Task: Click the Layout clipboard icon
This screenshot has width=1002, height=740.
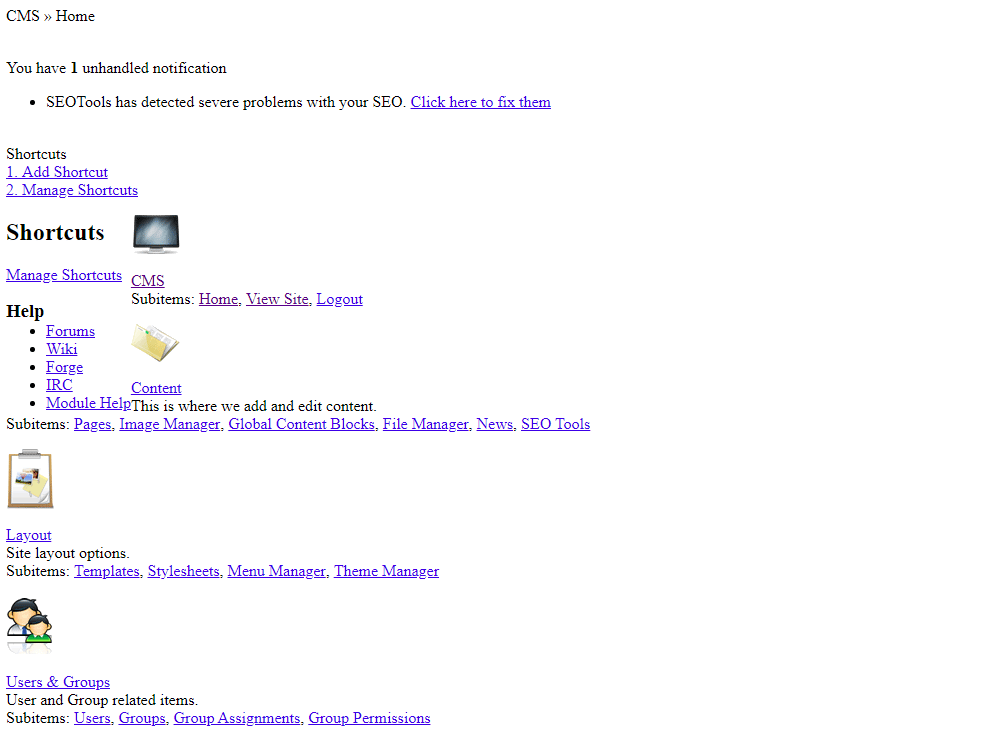Action: tap(30, 479)
